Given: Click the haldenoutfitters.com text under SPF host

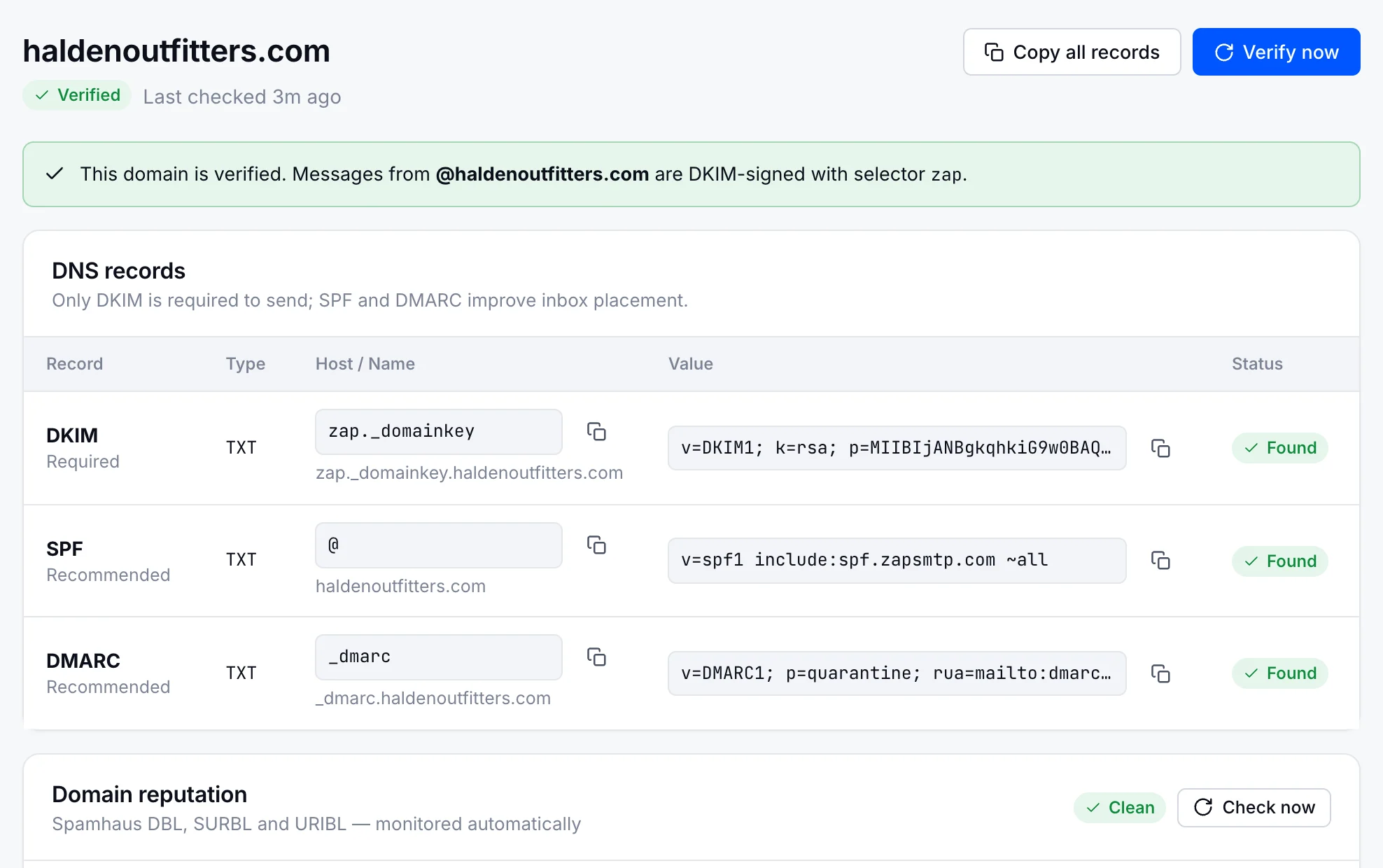Looking at the screenshot, I should (400, 587).
